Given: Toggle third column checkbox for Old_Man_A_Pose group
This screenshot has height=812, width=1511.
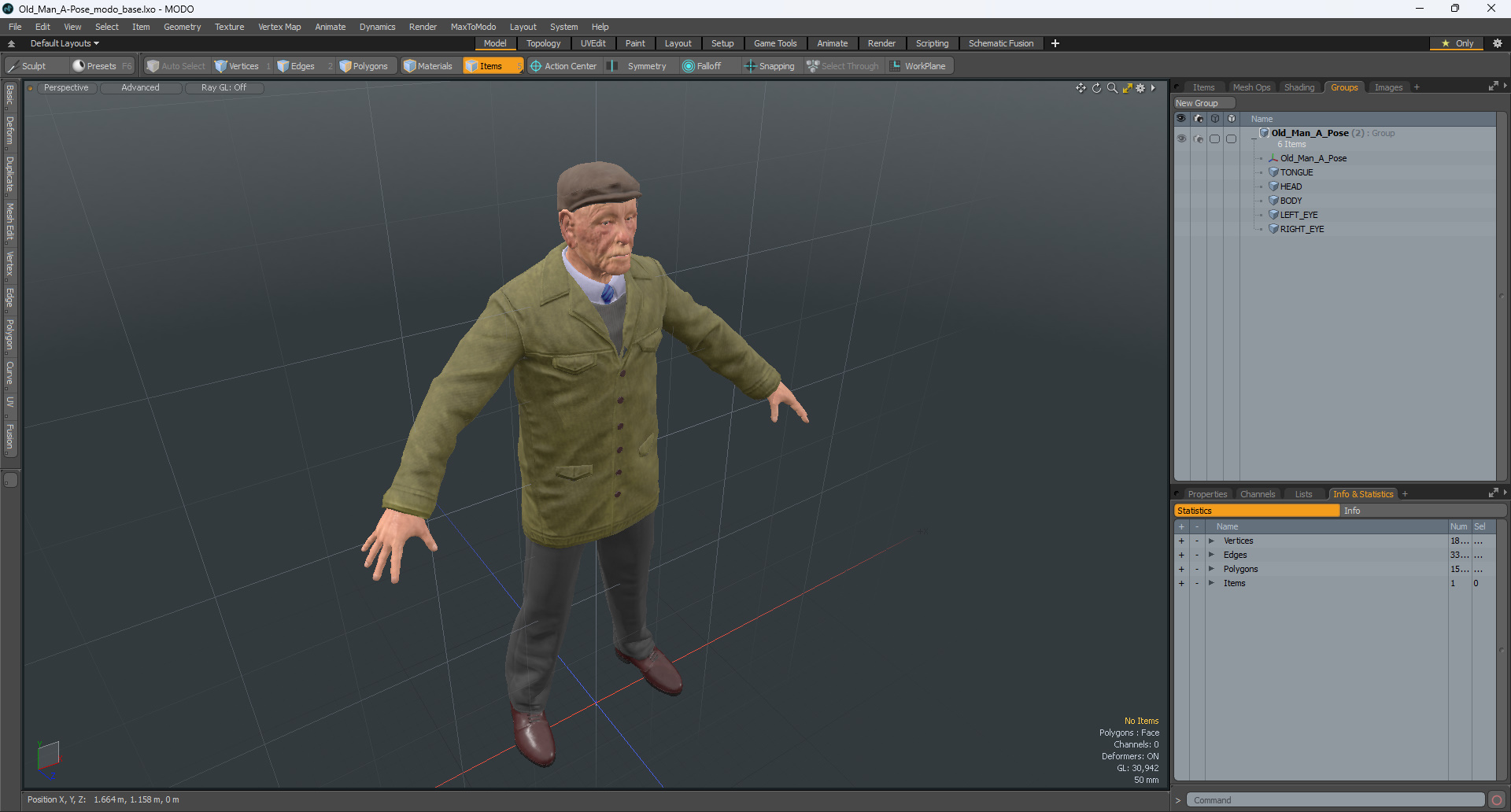Looking at the screenshot, I should pos(1215,138).
